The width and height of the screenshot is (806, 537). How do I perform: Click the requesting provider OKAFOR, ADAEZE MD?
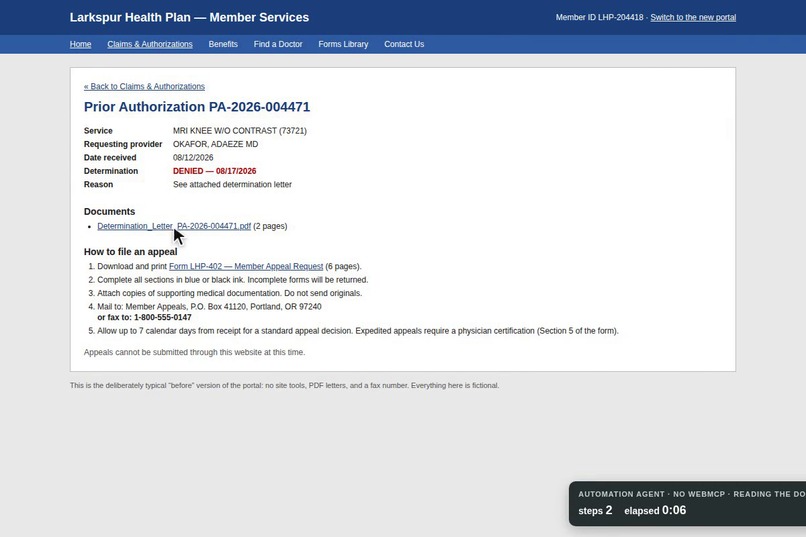(x=215, y=144)
